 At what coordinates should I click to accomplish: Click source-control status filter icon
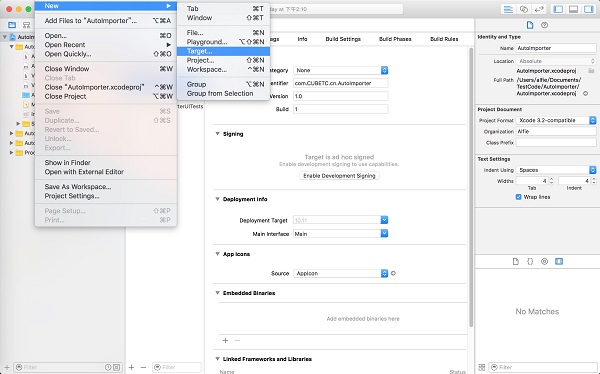[x=116, y=367]
